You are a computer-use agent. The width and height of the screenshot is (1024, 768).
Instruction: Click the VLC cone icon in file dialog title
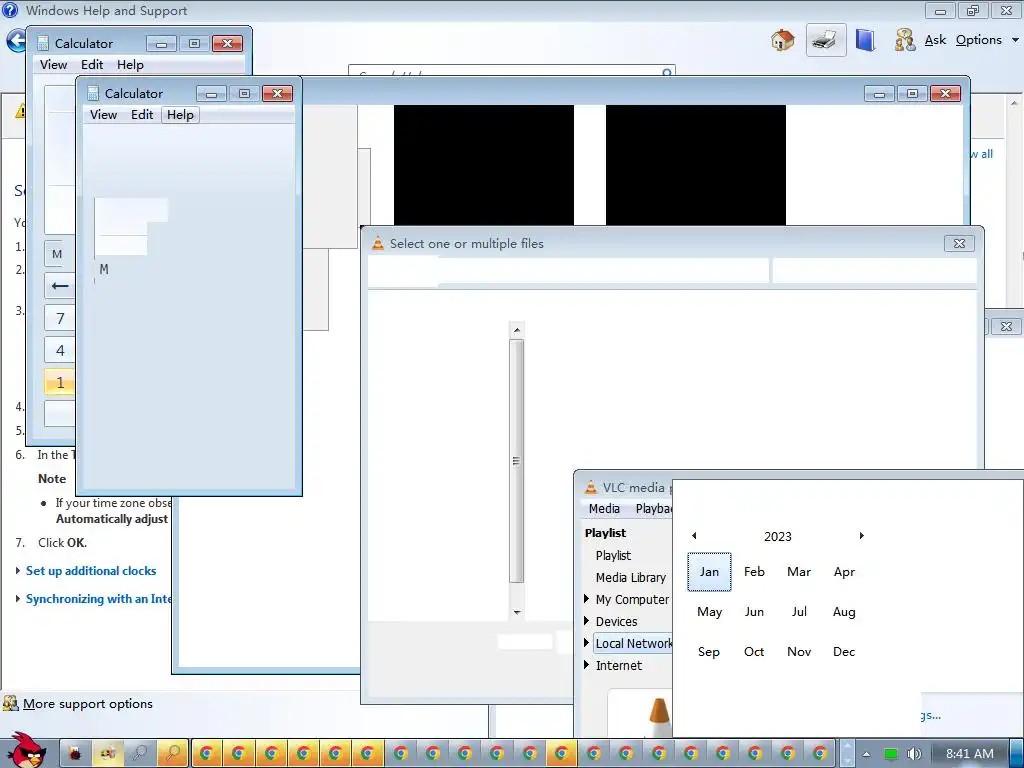tap(377, 244)
